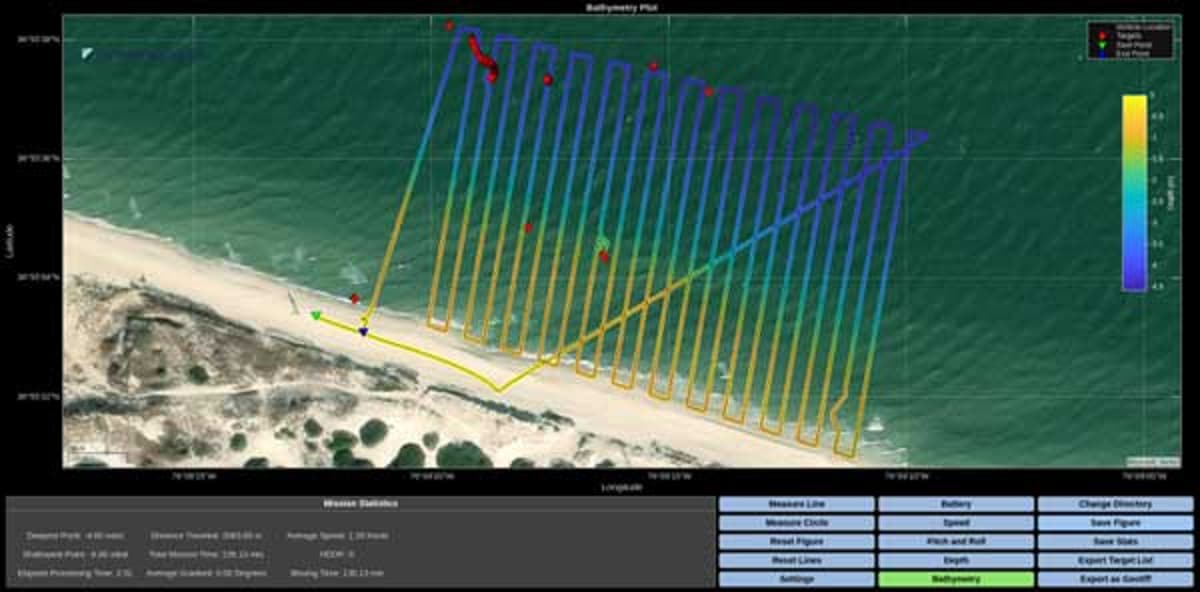
Task: Click the Targets diamond symbol in the legend
Action: (x=1102, y=35)
